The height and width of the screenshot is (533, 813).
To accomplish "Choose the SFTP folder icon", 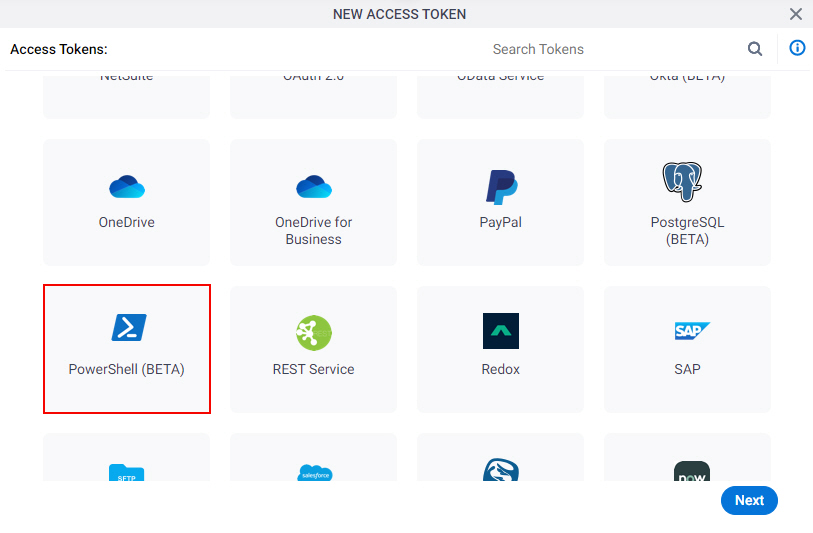I will click(x=127, y=472).
